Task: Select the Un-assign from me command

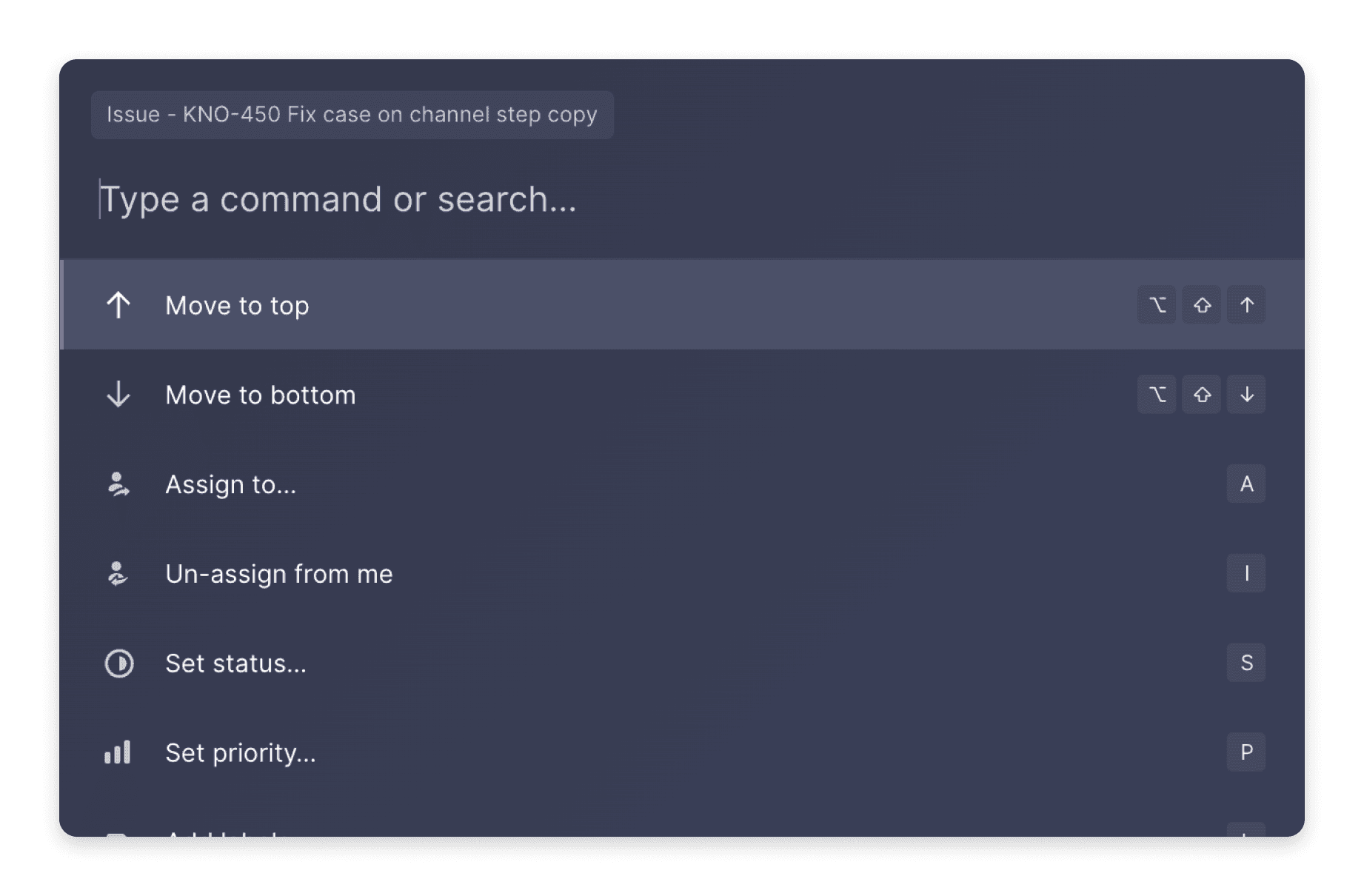Action: [x=279, y=574]
